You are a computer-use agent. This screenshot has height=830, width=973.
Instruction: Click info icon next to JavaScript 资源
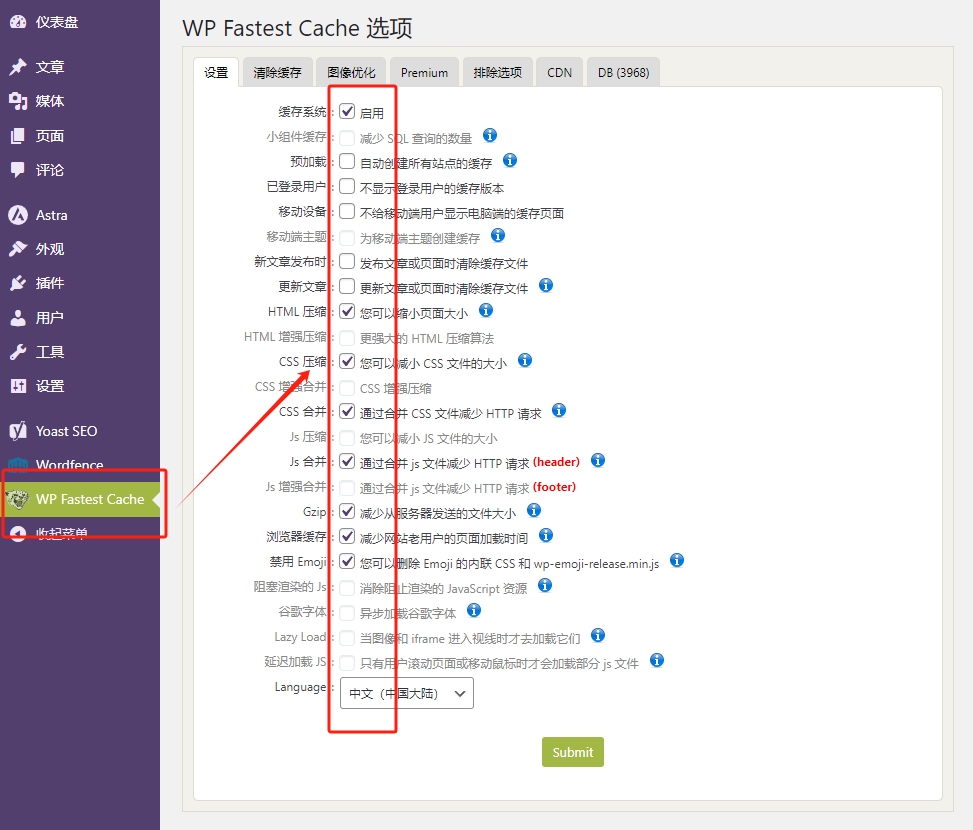pos(544,586)
